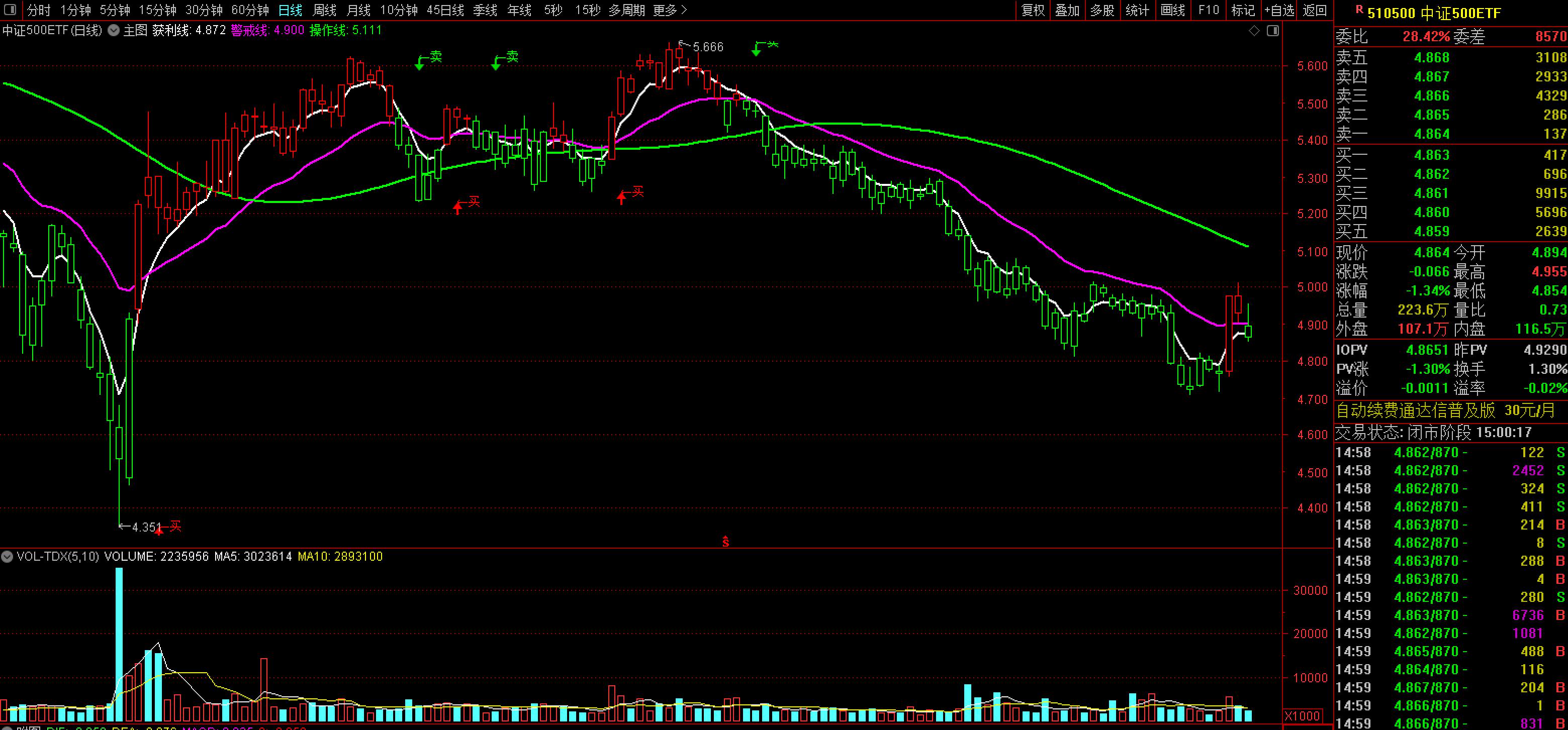Screen dimensions: 1568x730
Task: Click the 买 signal near 5.200 level
Action: coord(466,205)
